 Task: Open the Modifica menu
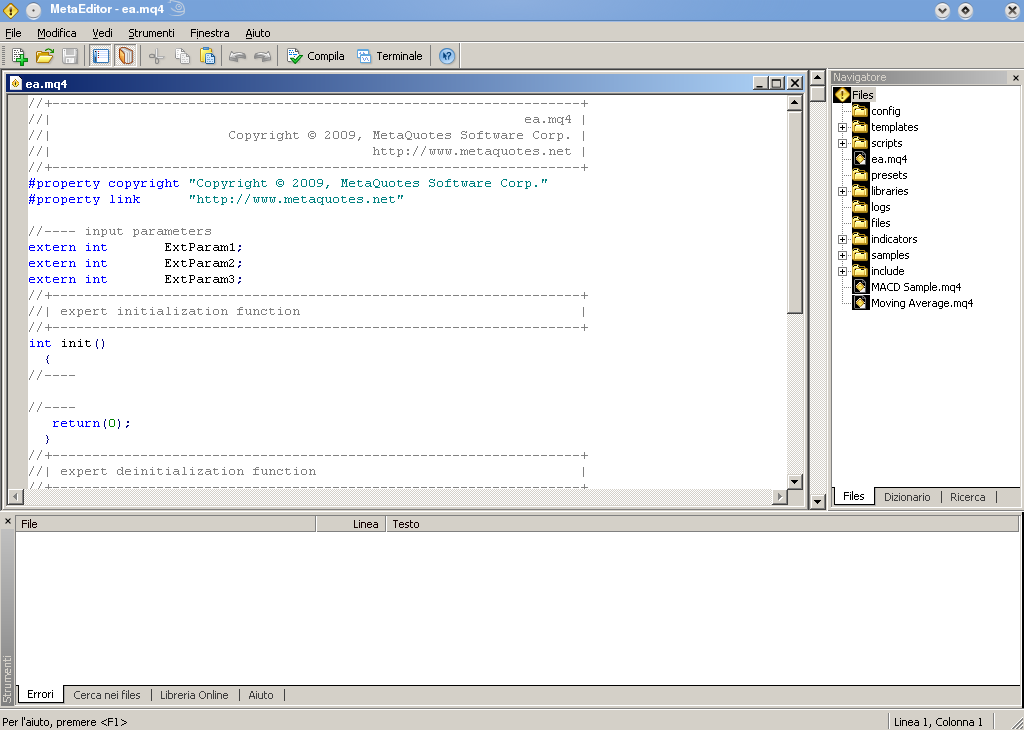pyautogui.click(x=57, y=33)
